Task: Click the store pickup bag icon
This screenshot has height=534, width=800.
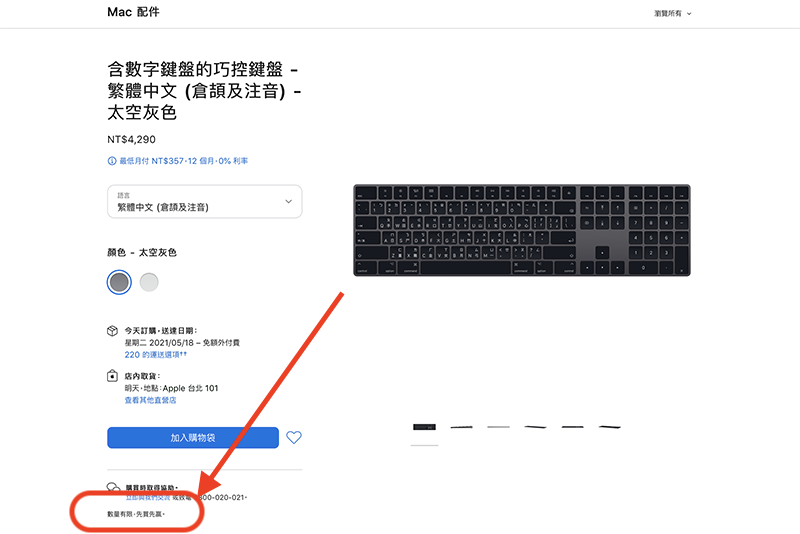Action: [x=112, y=376]
